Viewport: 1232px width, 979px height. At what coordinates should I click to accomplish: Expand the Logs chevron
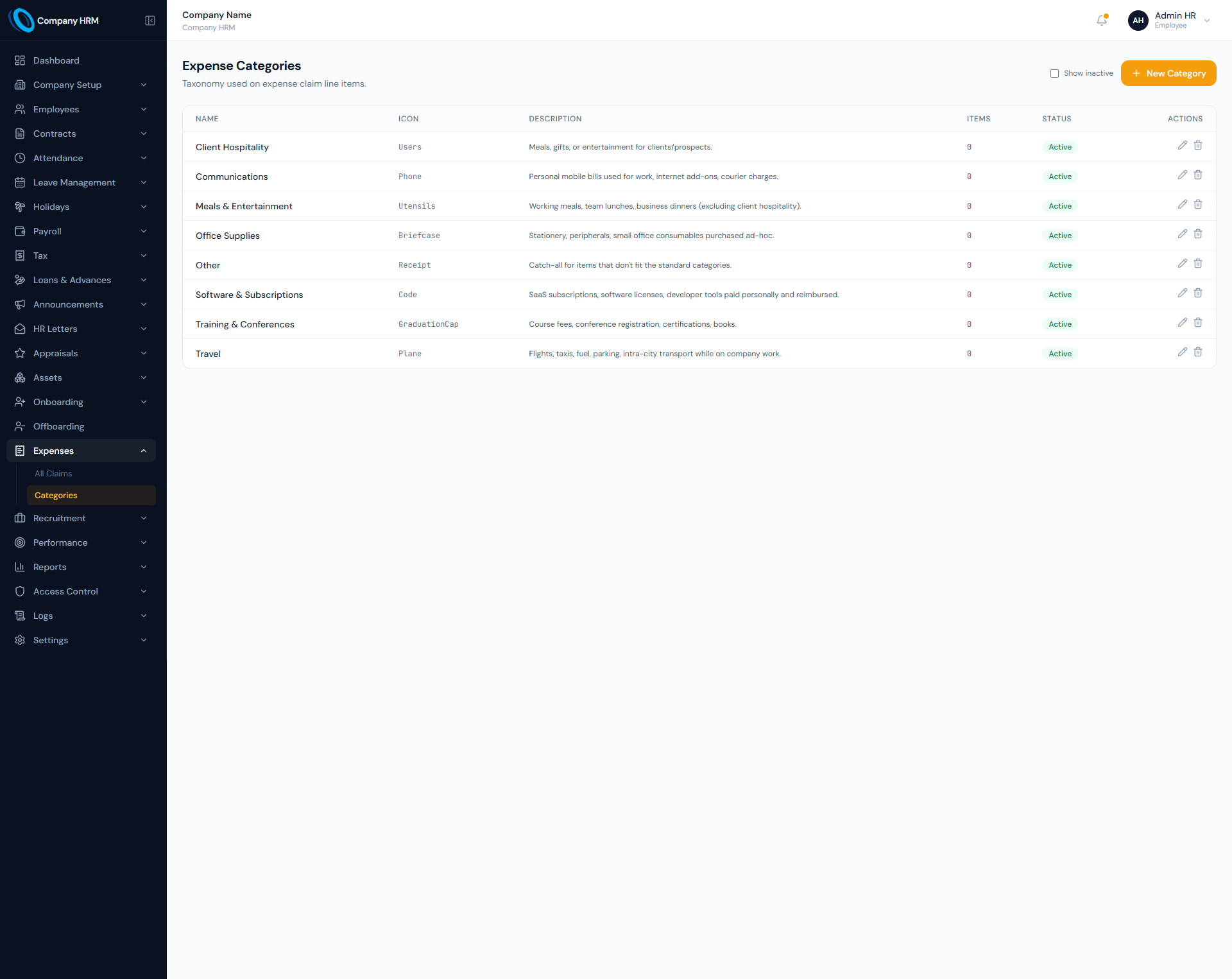pos(144,616)
